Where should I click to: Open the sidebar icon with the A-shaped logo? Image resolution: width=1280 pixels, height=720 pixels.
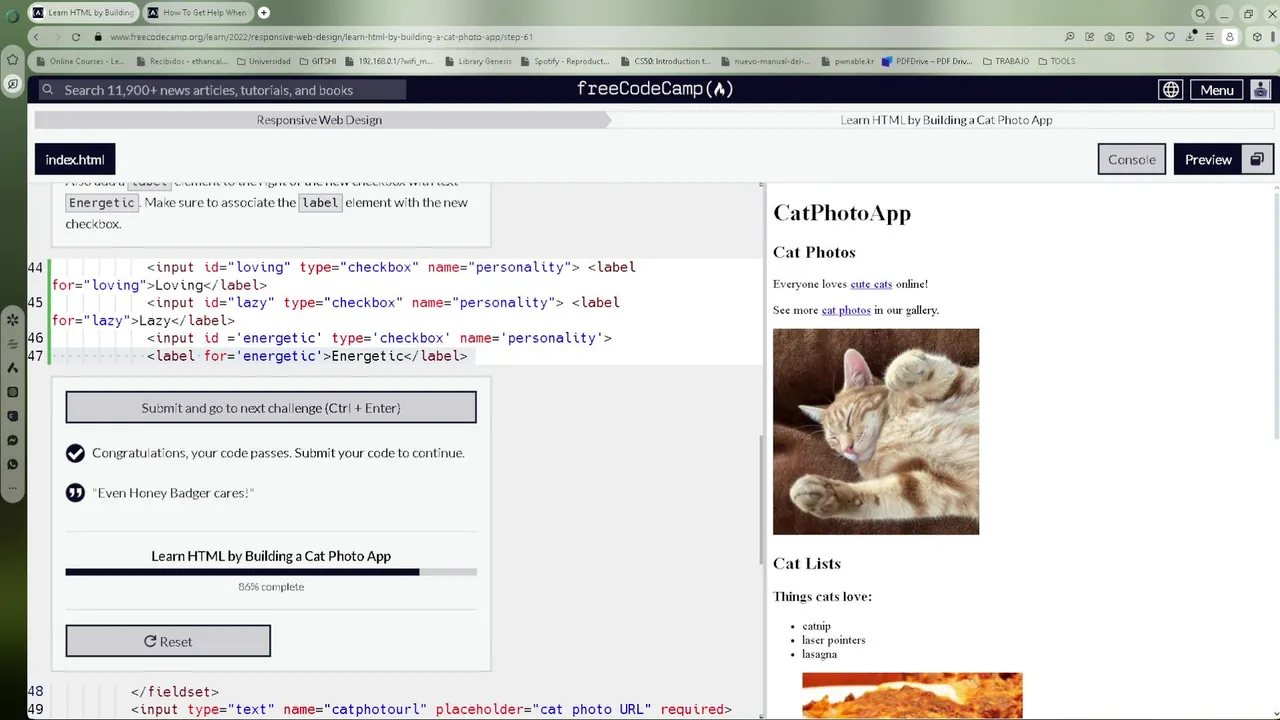[12, 368]
